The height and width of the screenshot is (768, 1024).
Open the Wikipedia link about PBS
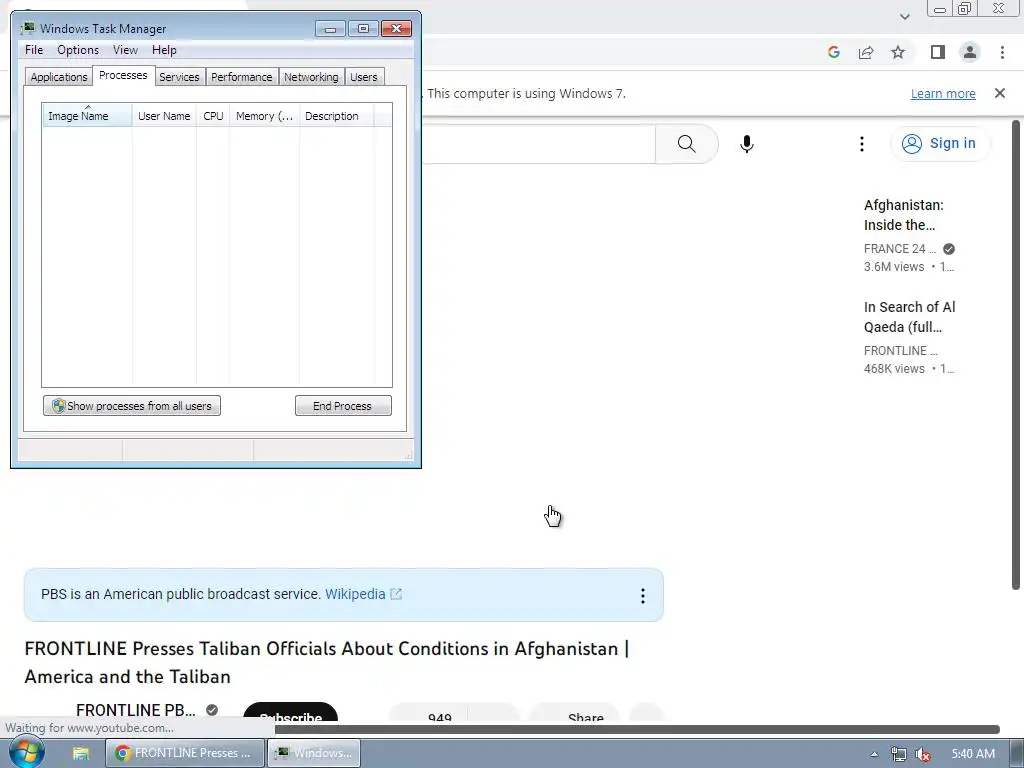(x=363, y=594)
